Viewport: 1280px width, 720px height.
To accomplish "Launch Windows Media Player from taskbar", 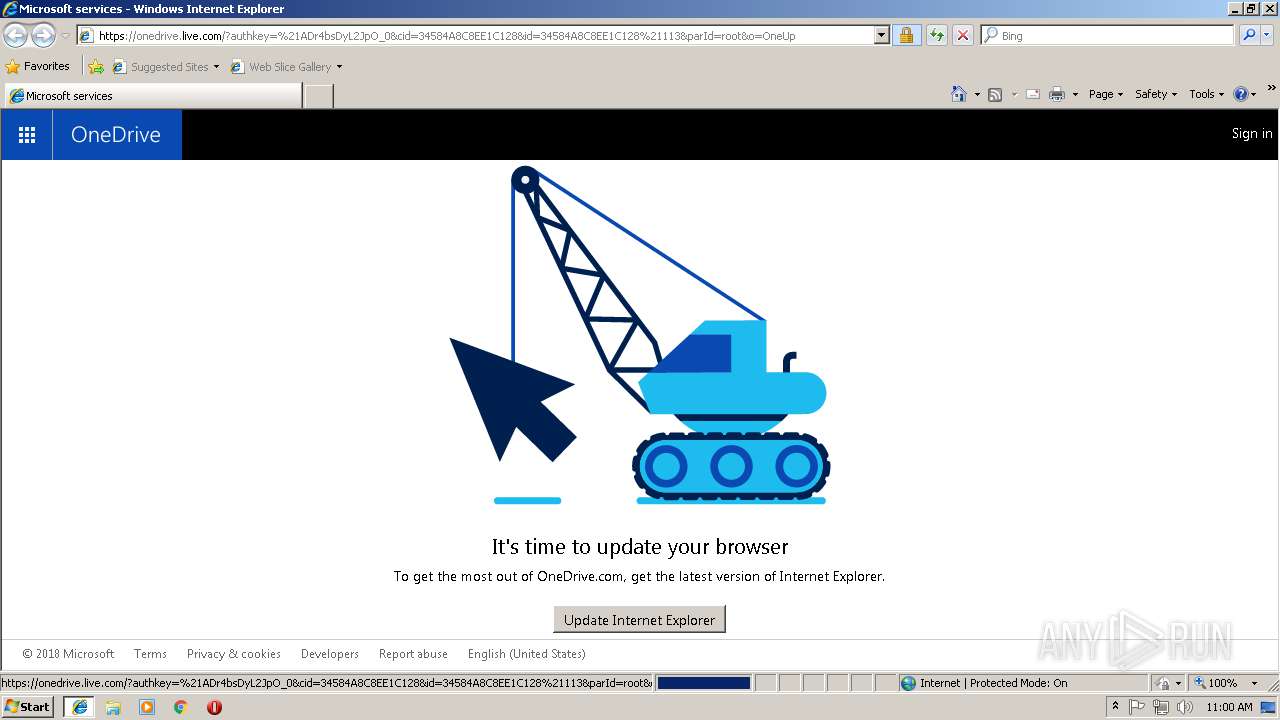I will (147, 707).
